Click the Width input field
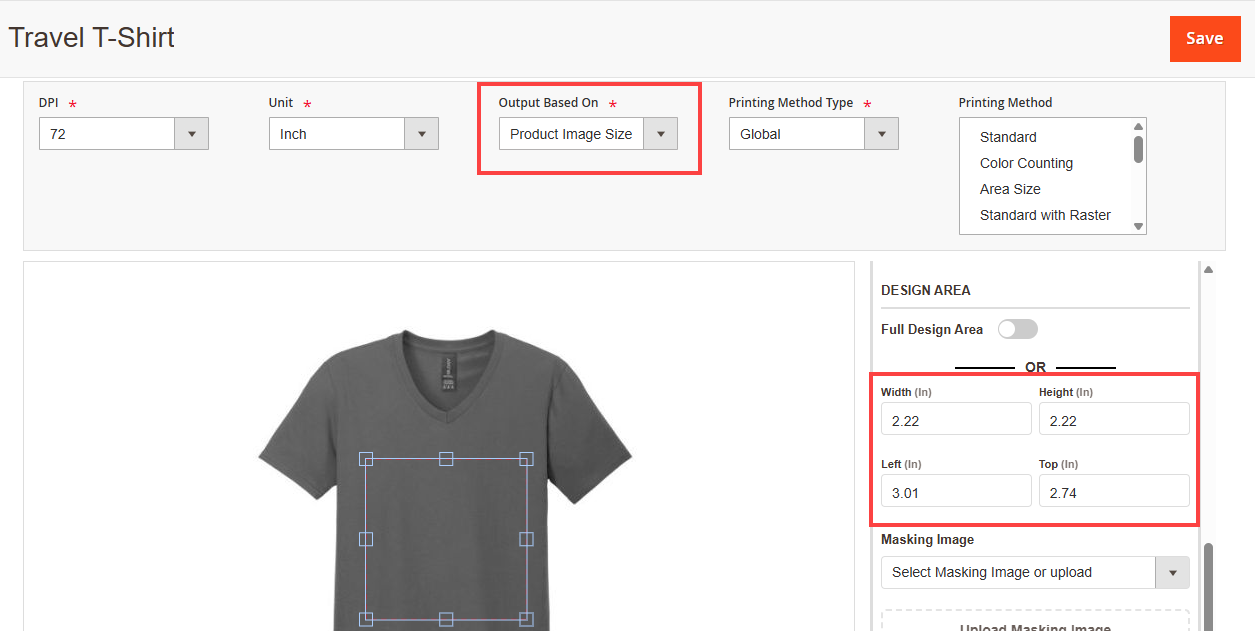Image resolution: width=1255 pixels, height=631 pixels. 955,420
